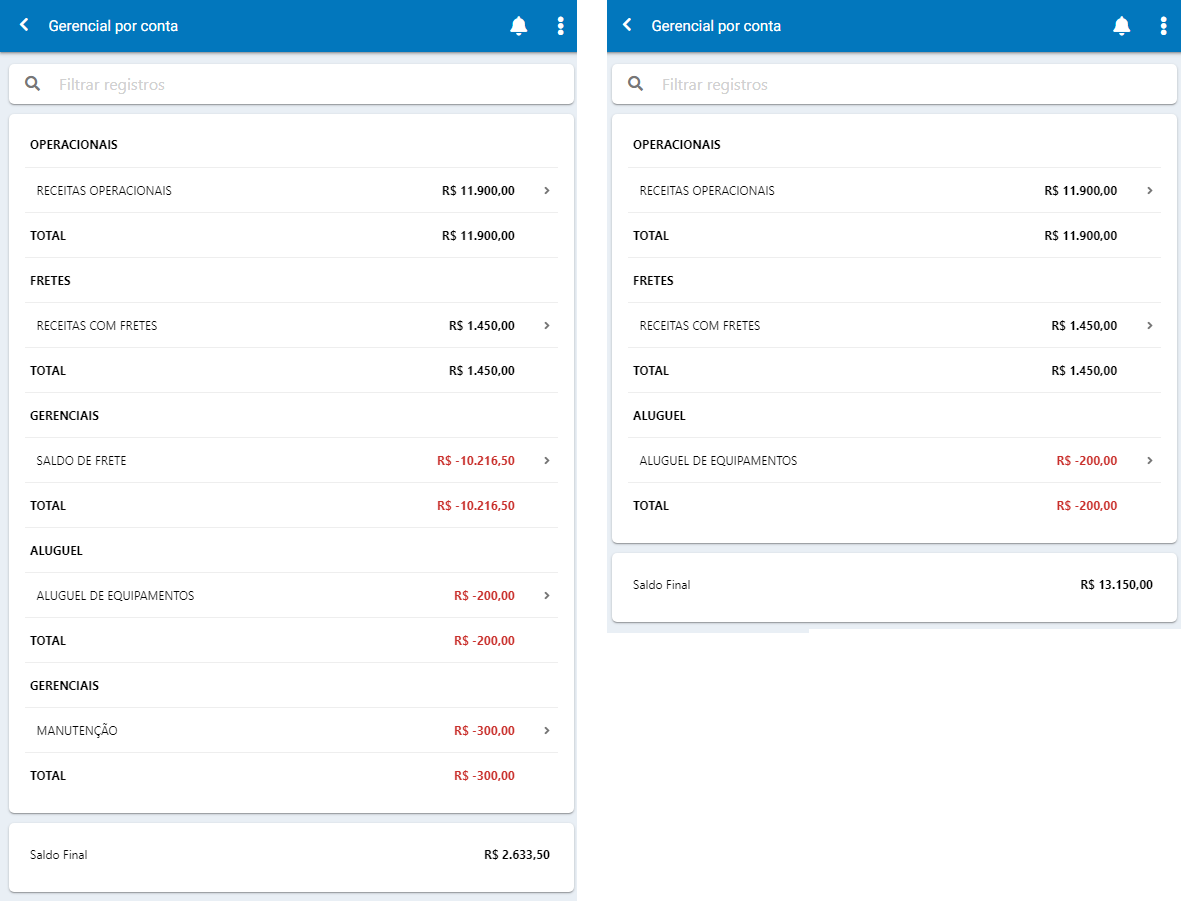Click GERENCIAIS heading above MANUTENÇÃO

point(64,686)
